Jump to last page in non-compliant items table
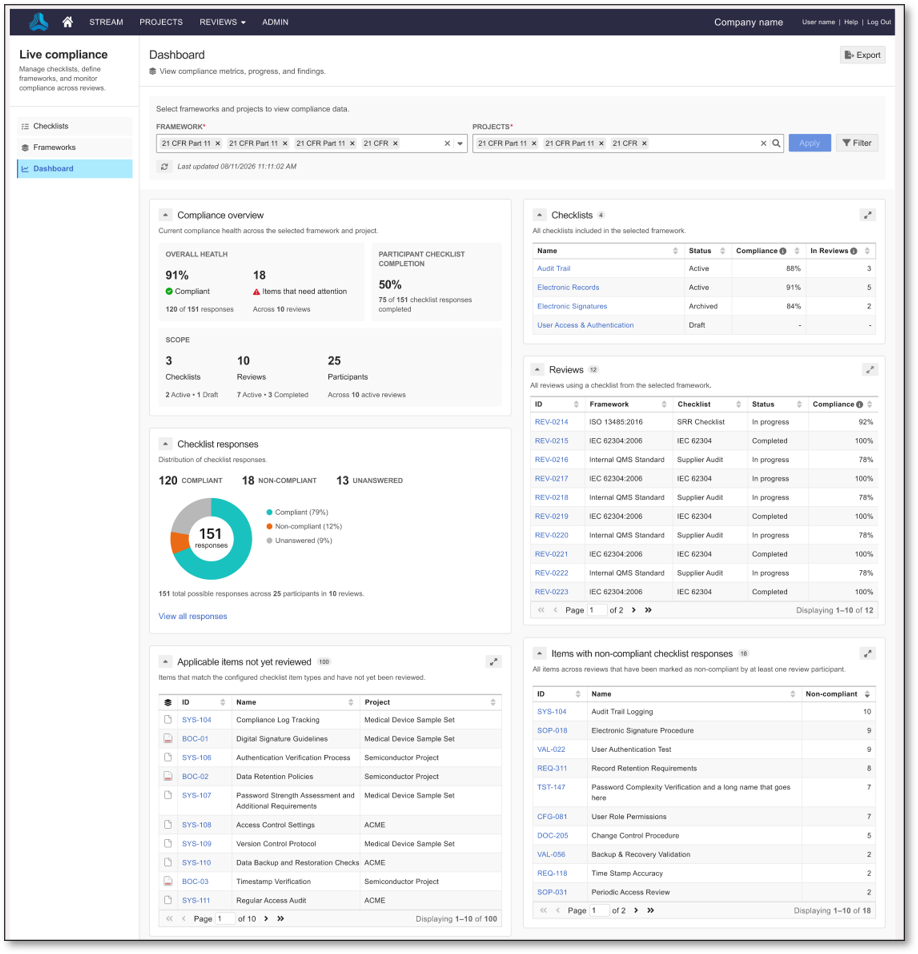 coord(651,910)
